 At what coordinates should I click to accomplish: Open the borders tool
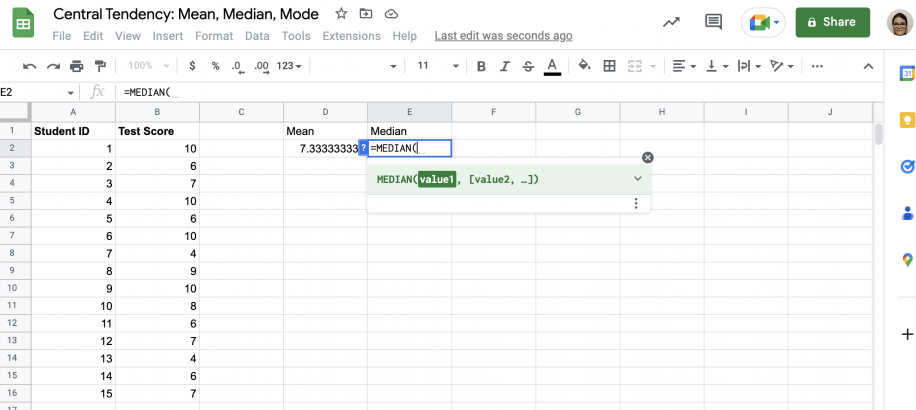pos(609,66)
